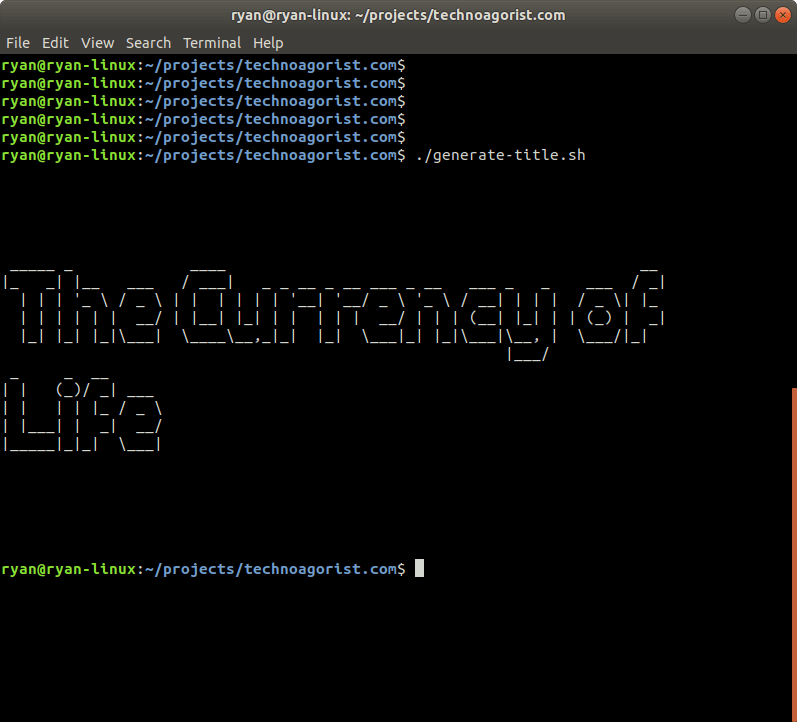The width and height of the screenshot is (797, 722).
Task: Open the File menu
Action: [18, 43]
